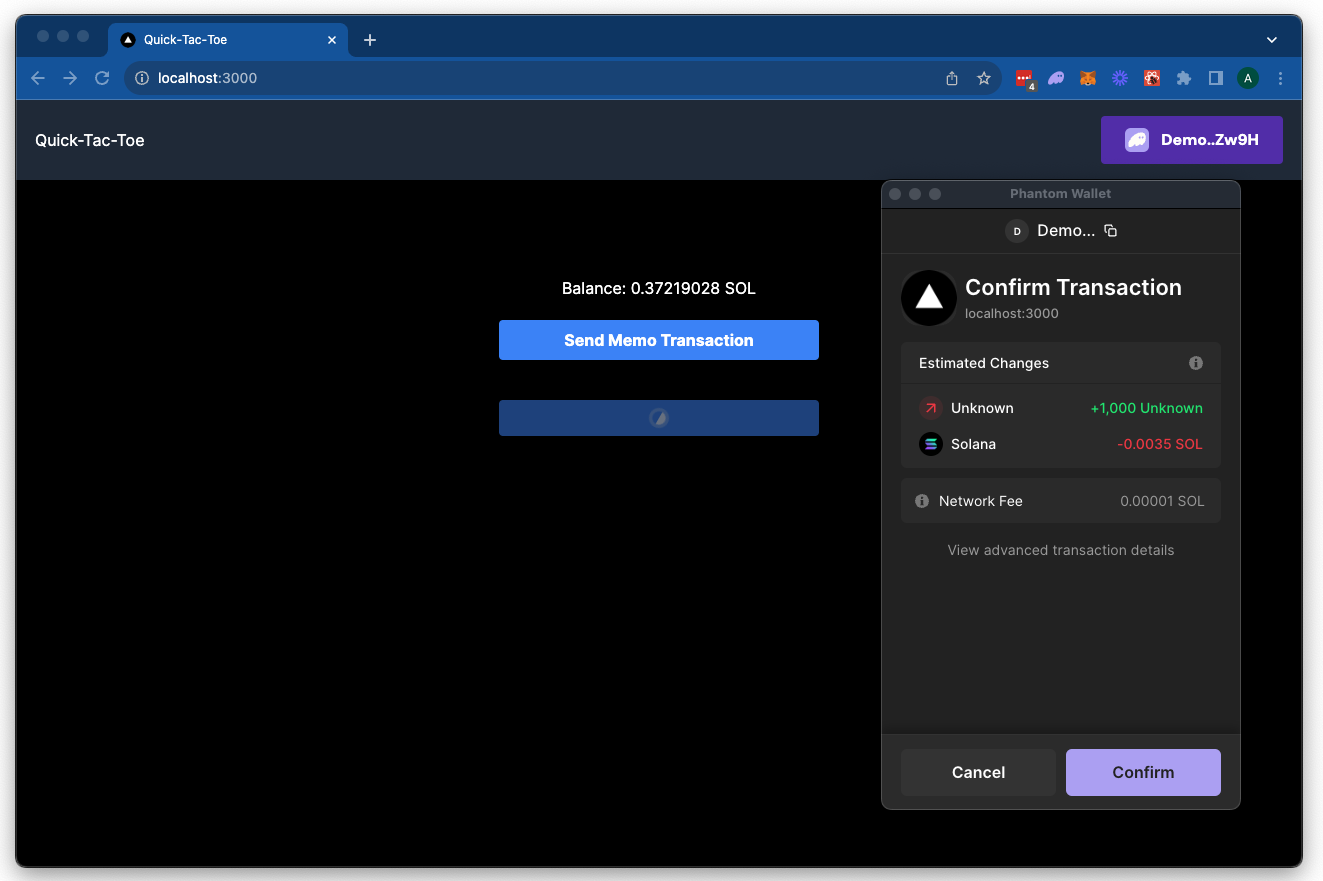Close the Quick-Tac-Toe tab
The height and width of the screenshot is (881, 1323).
[x=332, y=40]
